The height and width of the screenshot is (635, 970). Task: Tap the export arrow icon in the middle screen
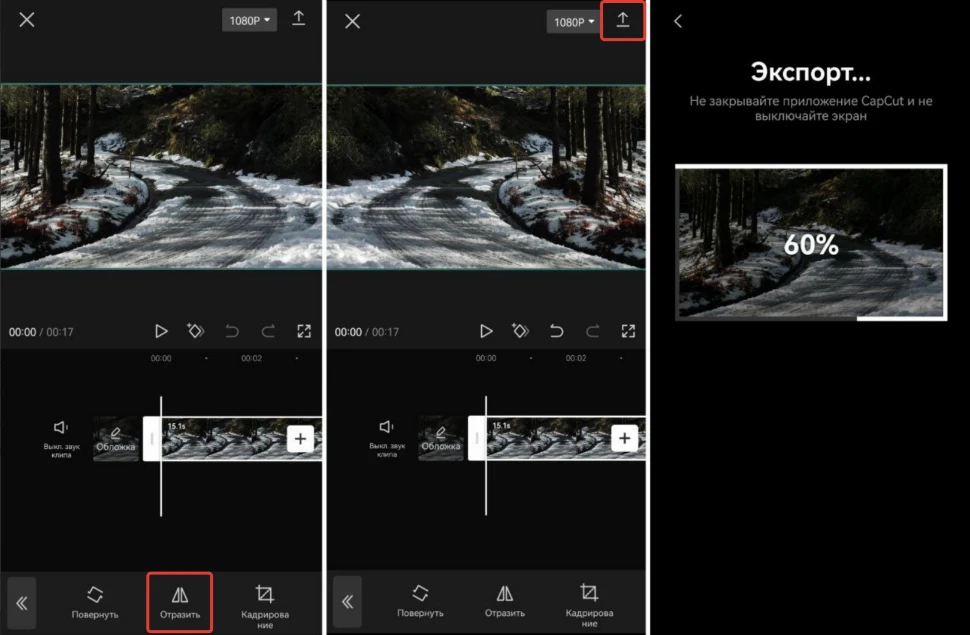(623, 20)
